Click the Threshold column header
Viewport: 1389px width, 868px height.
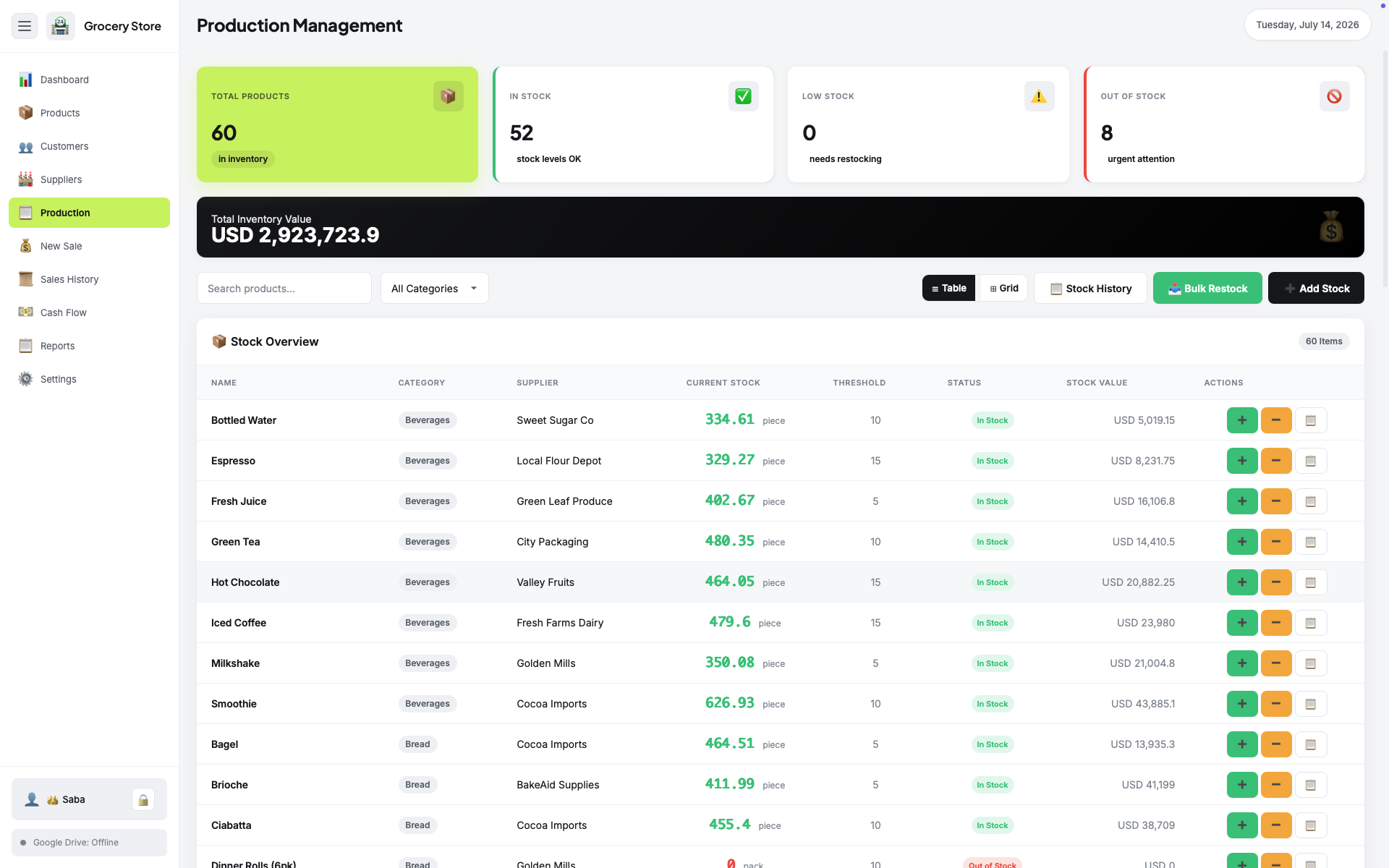(859, 383)
